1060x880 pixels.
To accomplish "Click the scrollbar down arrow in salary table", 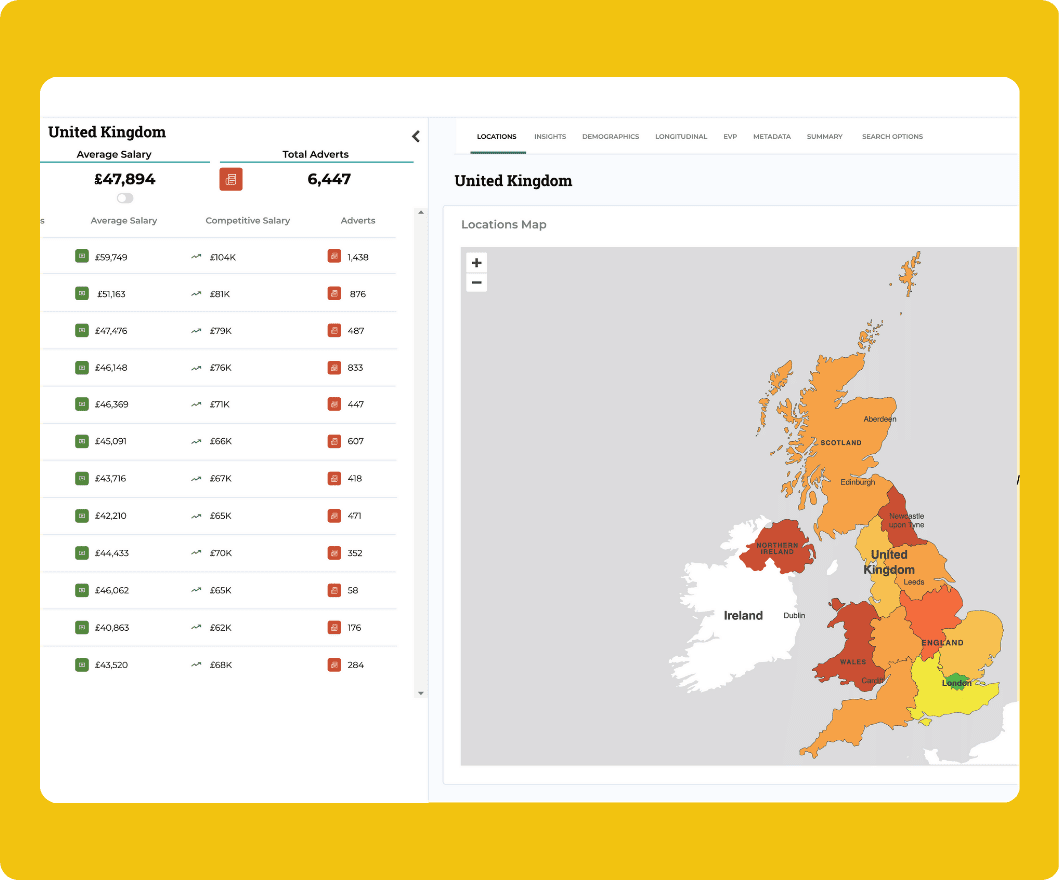I will point(421,693).
